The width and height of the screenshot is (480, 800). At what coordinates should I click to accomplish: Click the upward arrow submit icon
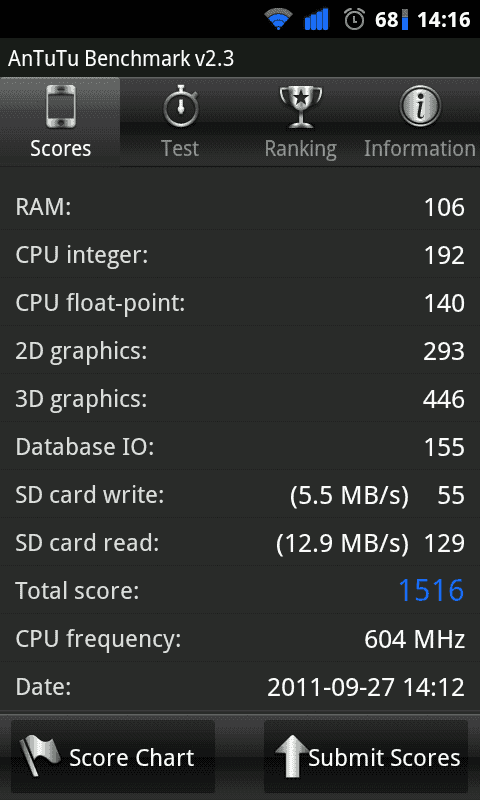point(291,756)
